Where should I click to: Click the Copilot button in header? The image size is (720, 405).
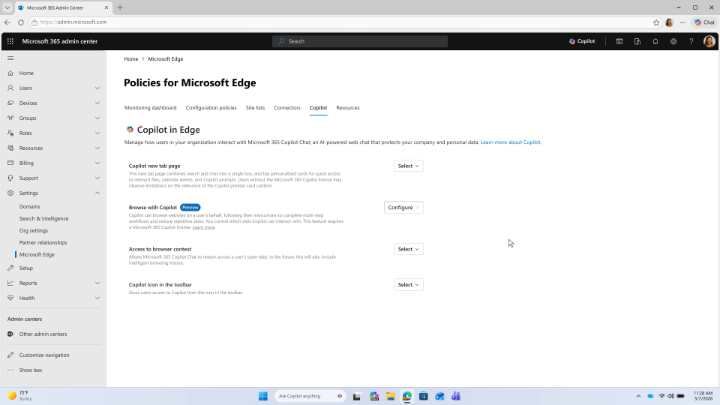coord(582,41)
